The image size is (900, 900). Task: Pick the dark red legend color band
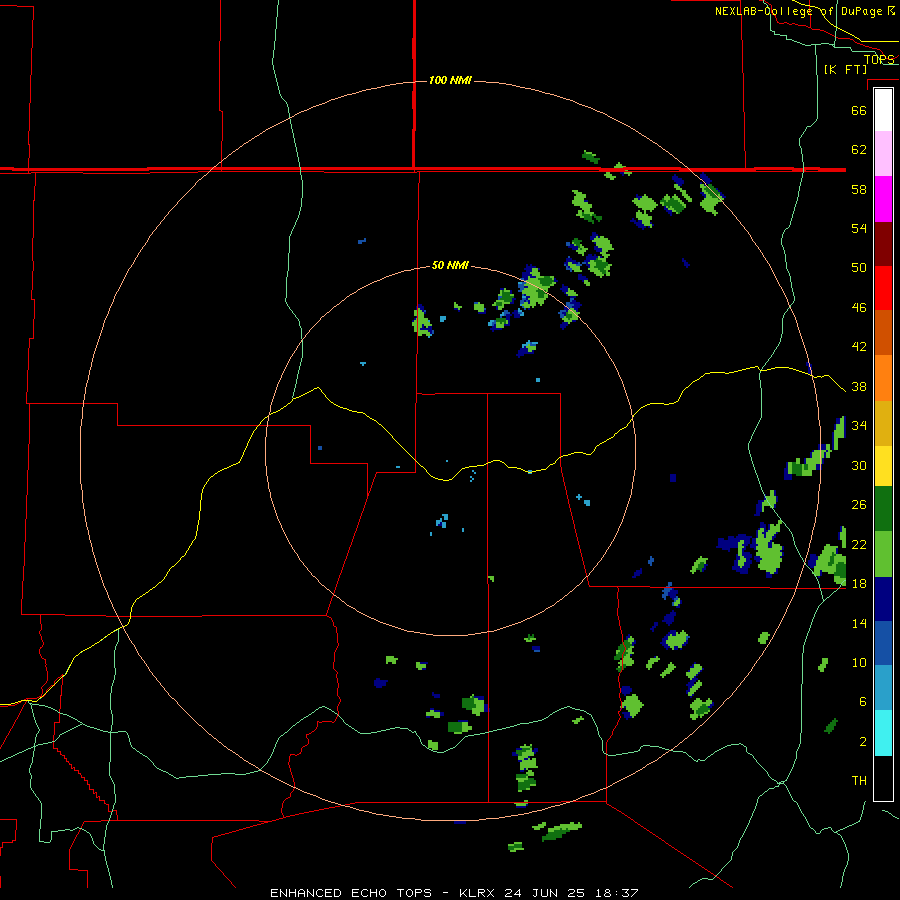coord(883,243)
